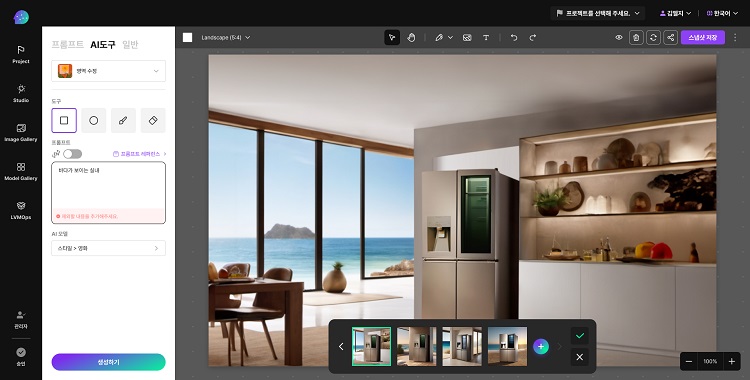This screenshot has width=750, height=380.
Task: Switch to the 일반 tab
Action: [x=130, y=45]
